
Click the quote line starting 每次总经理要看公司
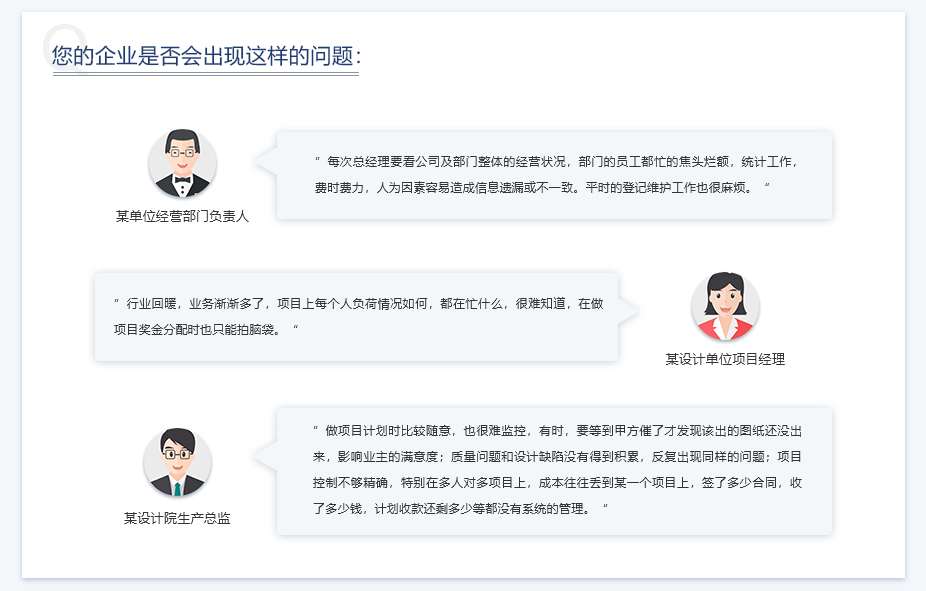(x=556, y=161)
